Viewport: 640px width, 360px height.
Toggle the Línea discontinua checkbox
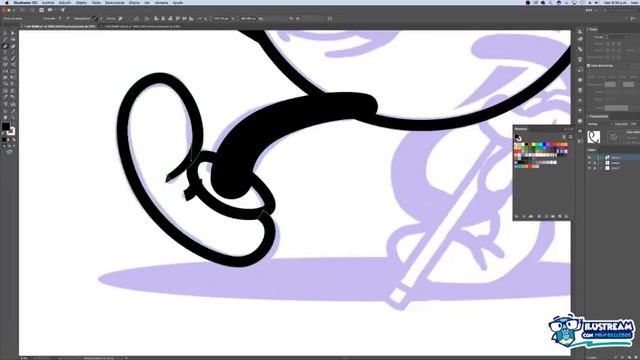point(588,65)
